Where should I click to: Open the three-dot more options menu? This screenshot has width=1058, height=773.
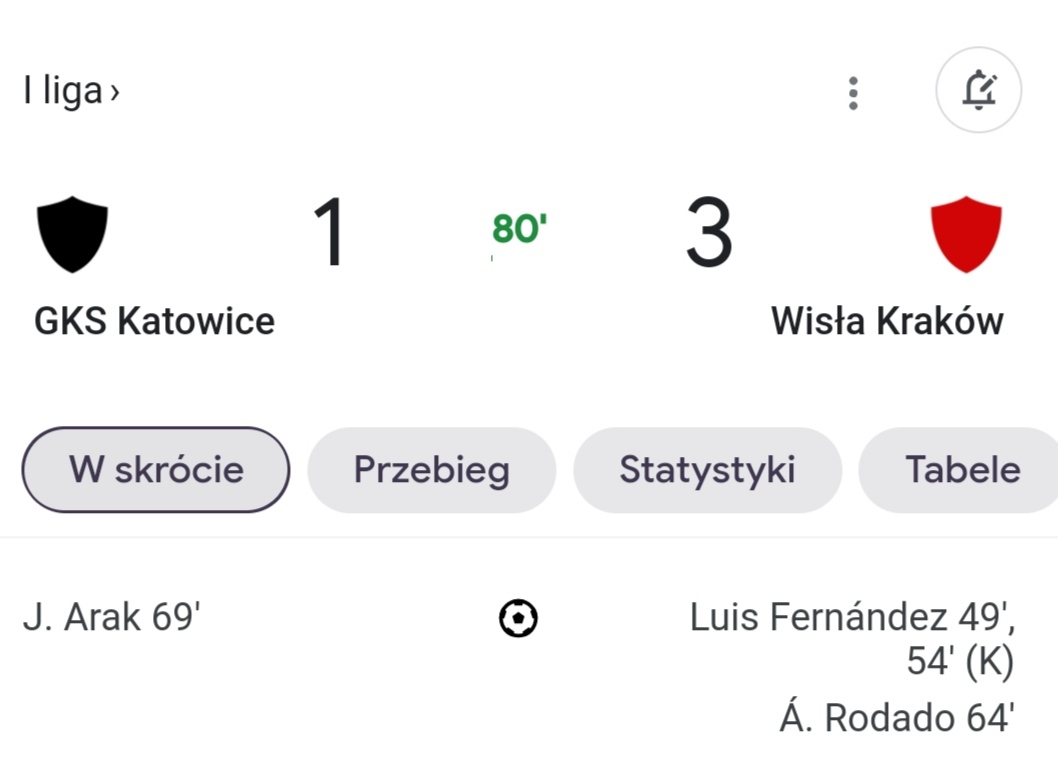coord(852,92)
